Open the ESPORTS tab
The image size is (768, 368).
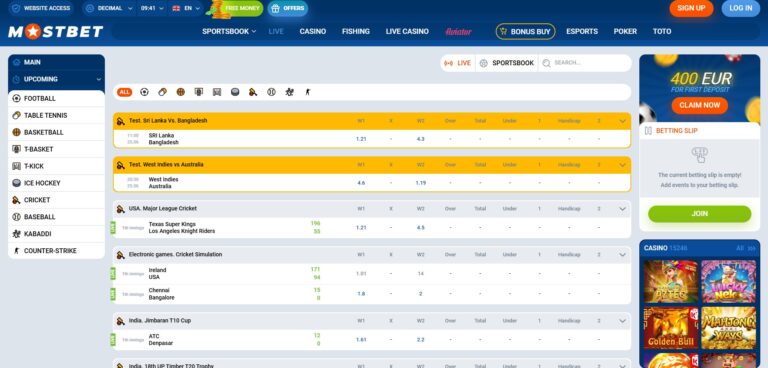pos(582,31)
